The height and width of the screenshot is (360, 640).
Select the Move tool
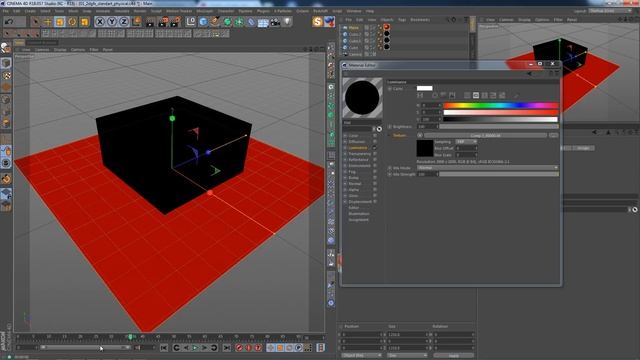pyautogui.click(x=48, y=22)
